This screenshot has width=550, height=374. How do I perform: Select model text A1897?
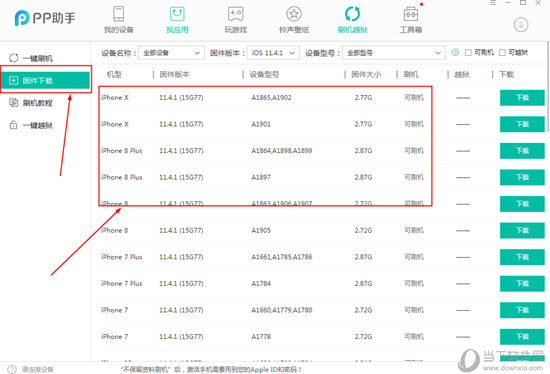(261, 178)
